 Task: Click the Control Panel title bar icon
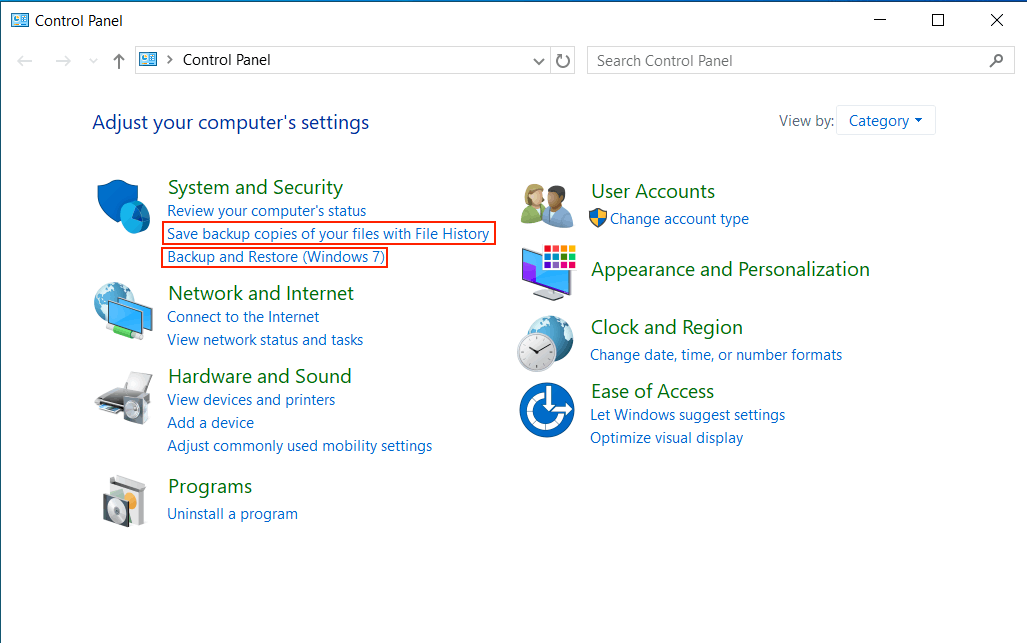click(20, 20)
